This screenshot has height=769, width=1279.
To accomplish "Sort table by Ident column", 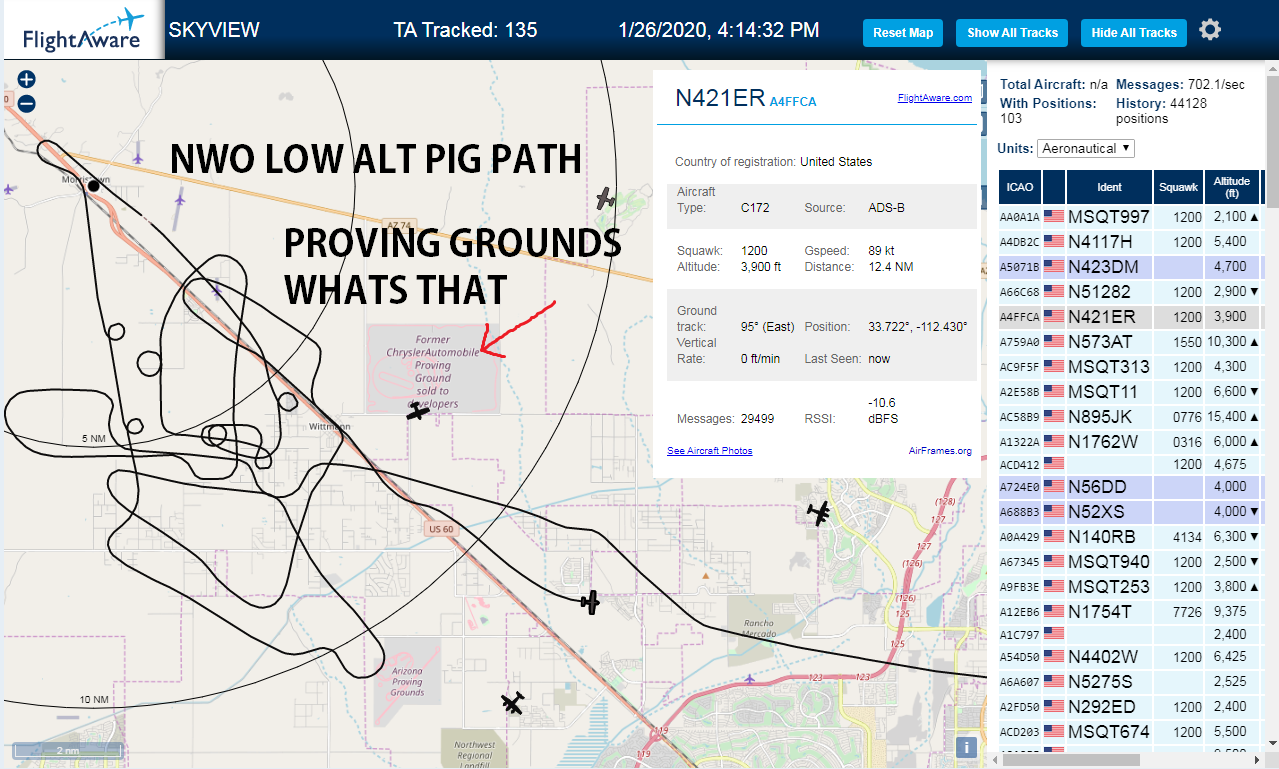I will point(1109,187).
